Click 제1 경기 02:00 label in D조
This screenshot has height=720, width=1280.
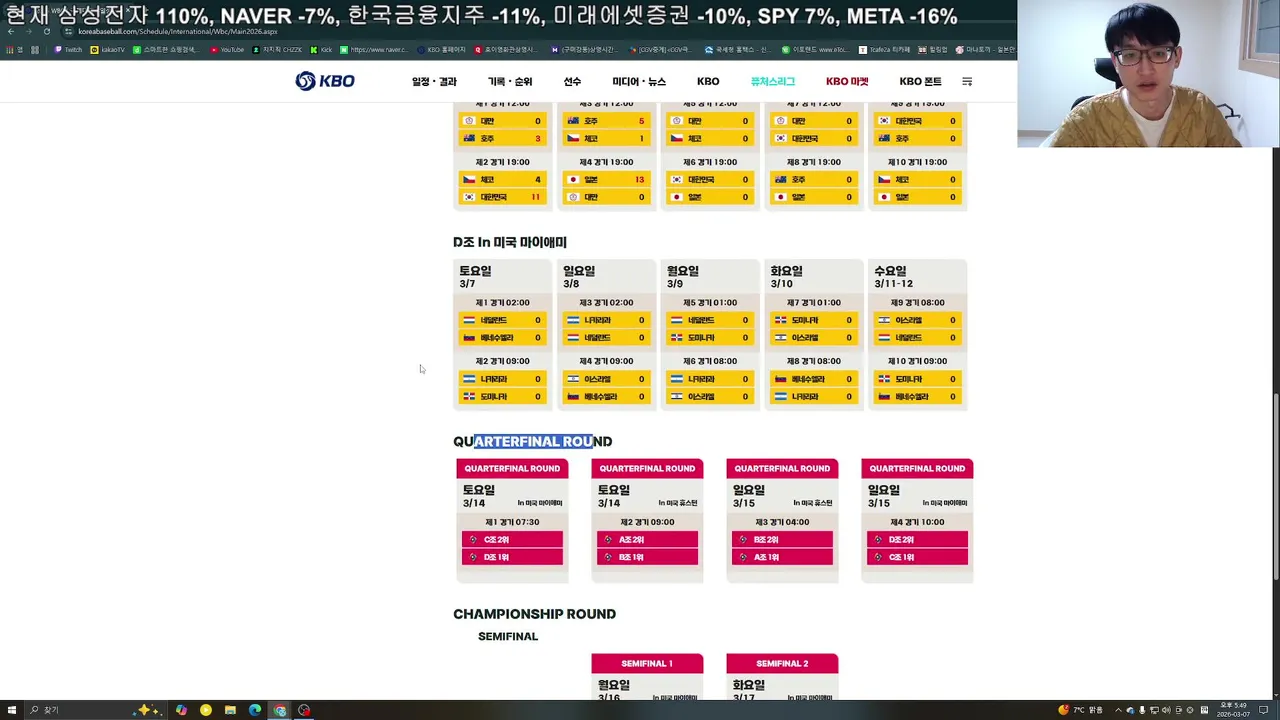click(x=502, y=302)
